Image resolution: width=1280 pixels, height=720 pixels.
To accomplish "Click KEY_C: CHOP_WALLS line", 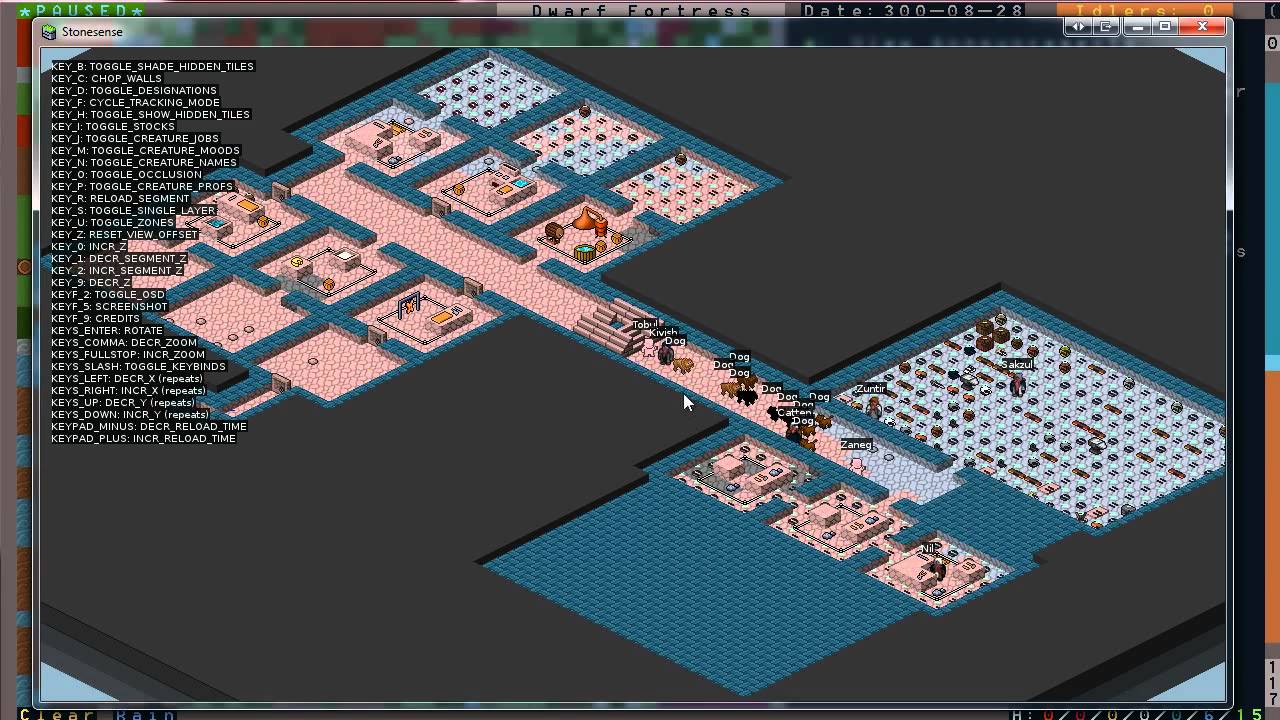I will click(x=106, y=78).
